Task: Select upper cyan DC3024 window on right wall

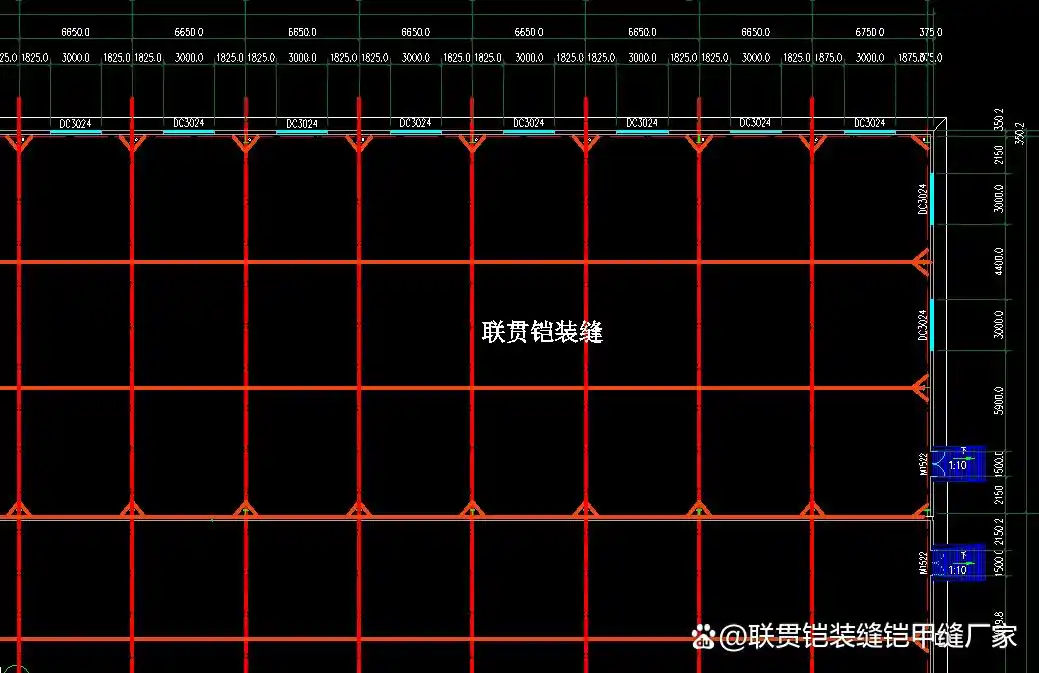Action: [x=932, y=198]
